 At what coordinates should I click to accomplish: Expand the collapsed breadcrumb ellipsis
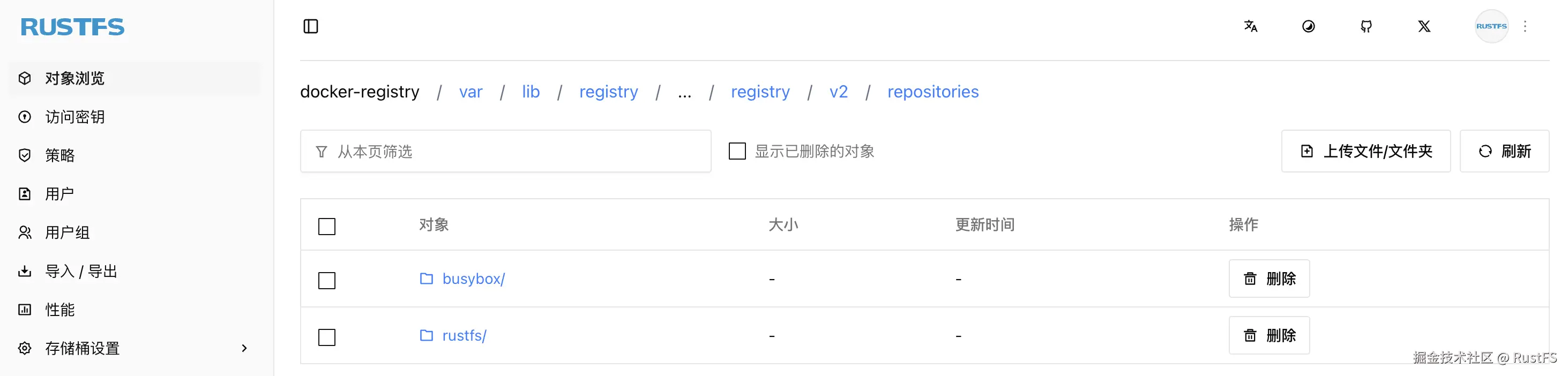point(684,93)
